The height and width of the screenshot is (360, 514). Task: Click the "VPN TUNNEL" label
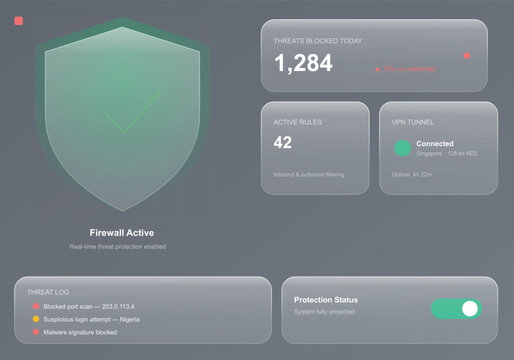[413, 122]
